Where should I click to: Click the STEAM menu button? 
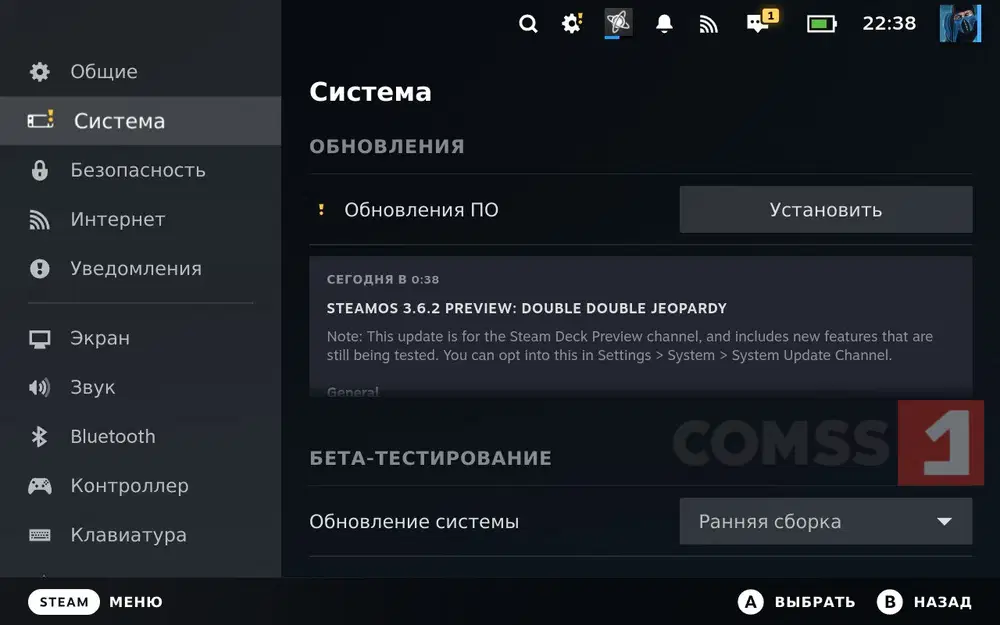click(64, 602)
